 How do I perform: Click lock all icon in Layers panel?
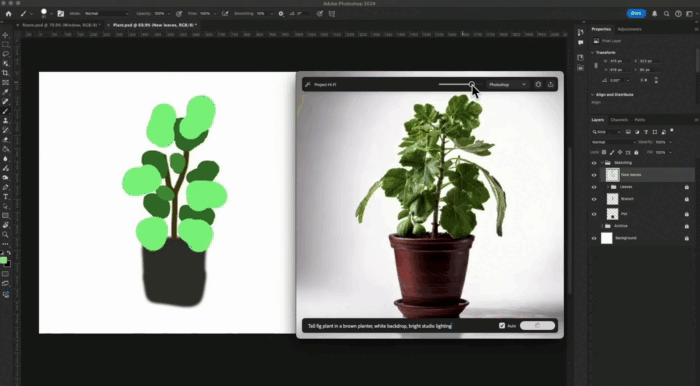point(636,153)
